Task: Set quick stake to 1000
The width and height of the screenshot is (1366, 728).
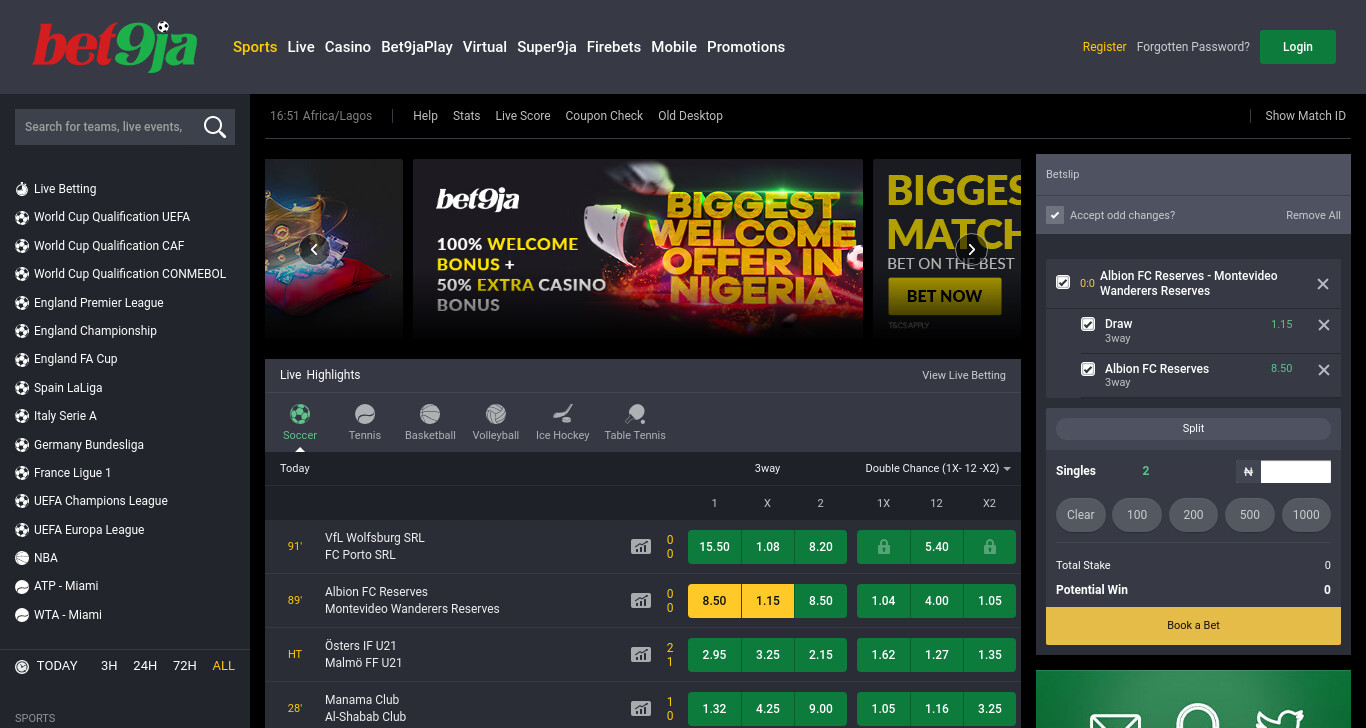Action: pyautogui.click(x=1306, y=515)
